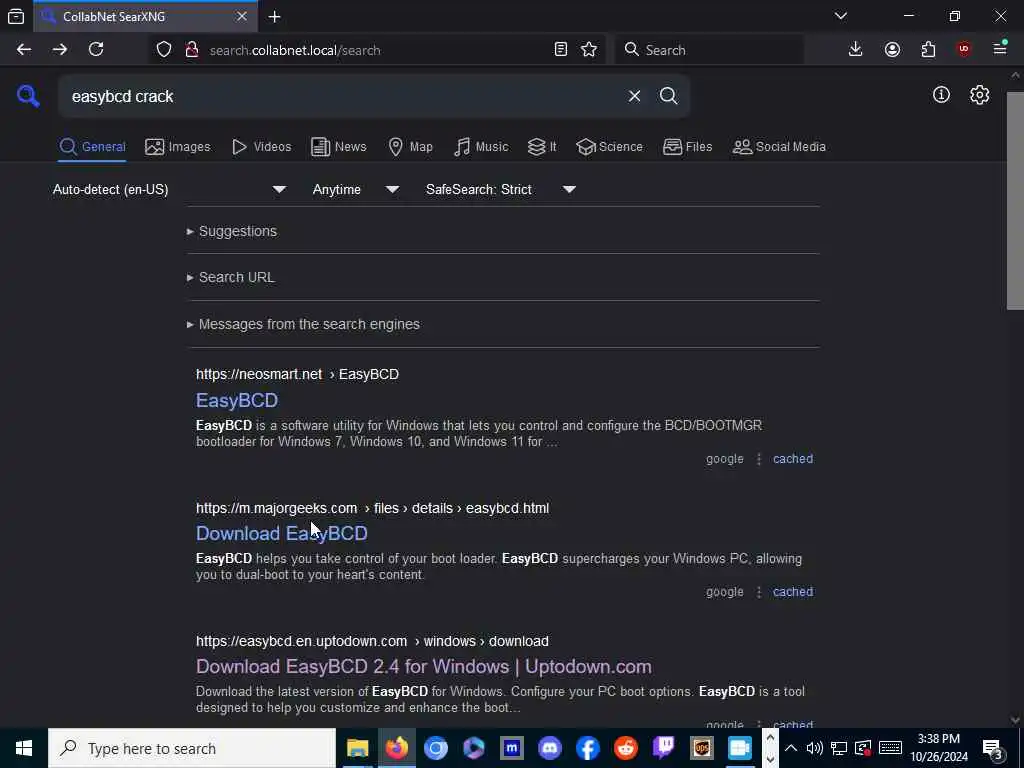Open Discord from the taskbar

click(x=549, y=748)
